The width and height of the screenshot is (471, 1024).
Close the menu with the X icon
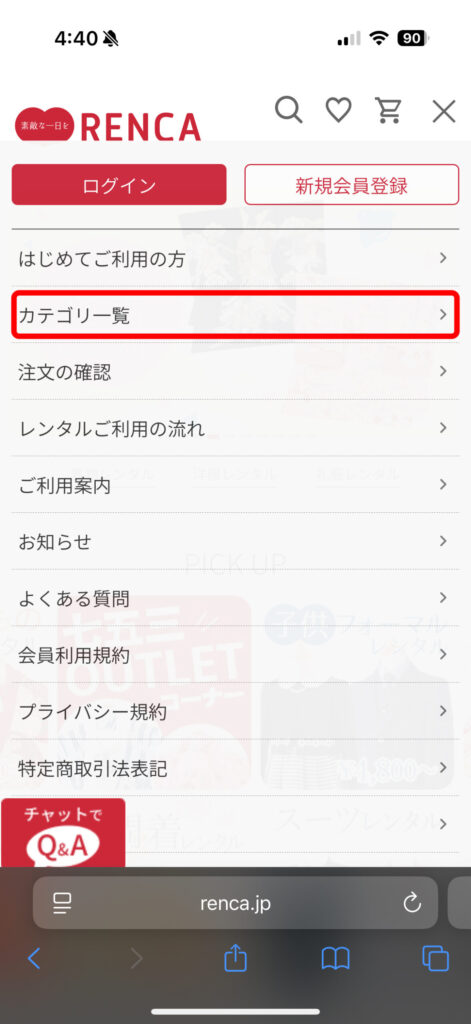pos(444,111)
